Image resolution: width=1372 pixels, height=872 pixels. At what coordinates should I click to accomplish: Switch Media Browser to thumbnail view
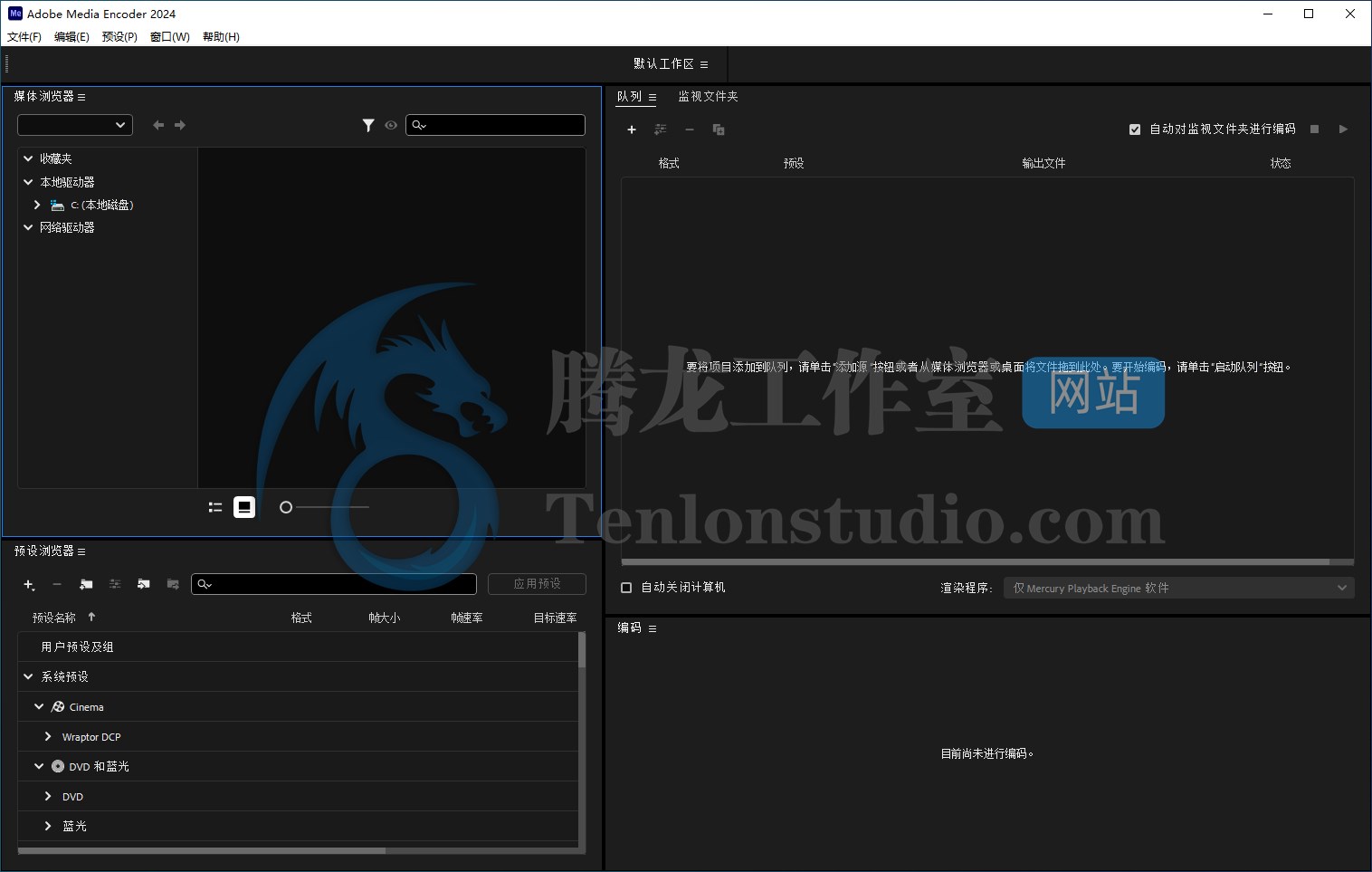point(244,507)
